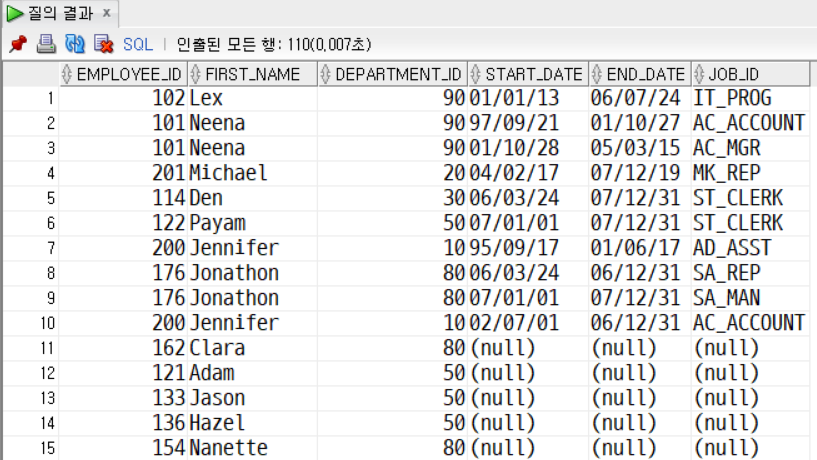Click the pin query result icon
817x460 pixels.
coord(18,44)
